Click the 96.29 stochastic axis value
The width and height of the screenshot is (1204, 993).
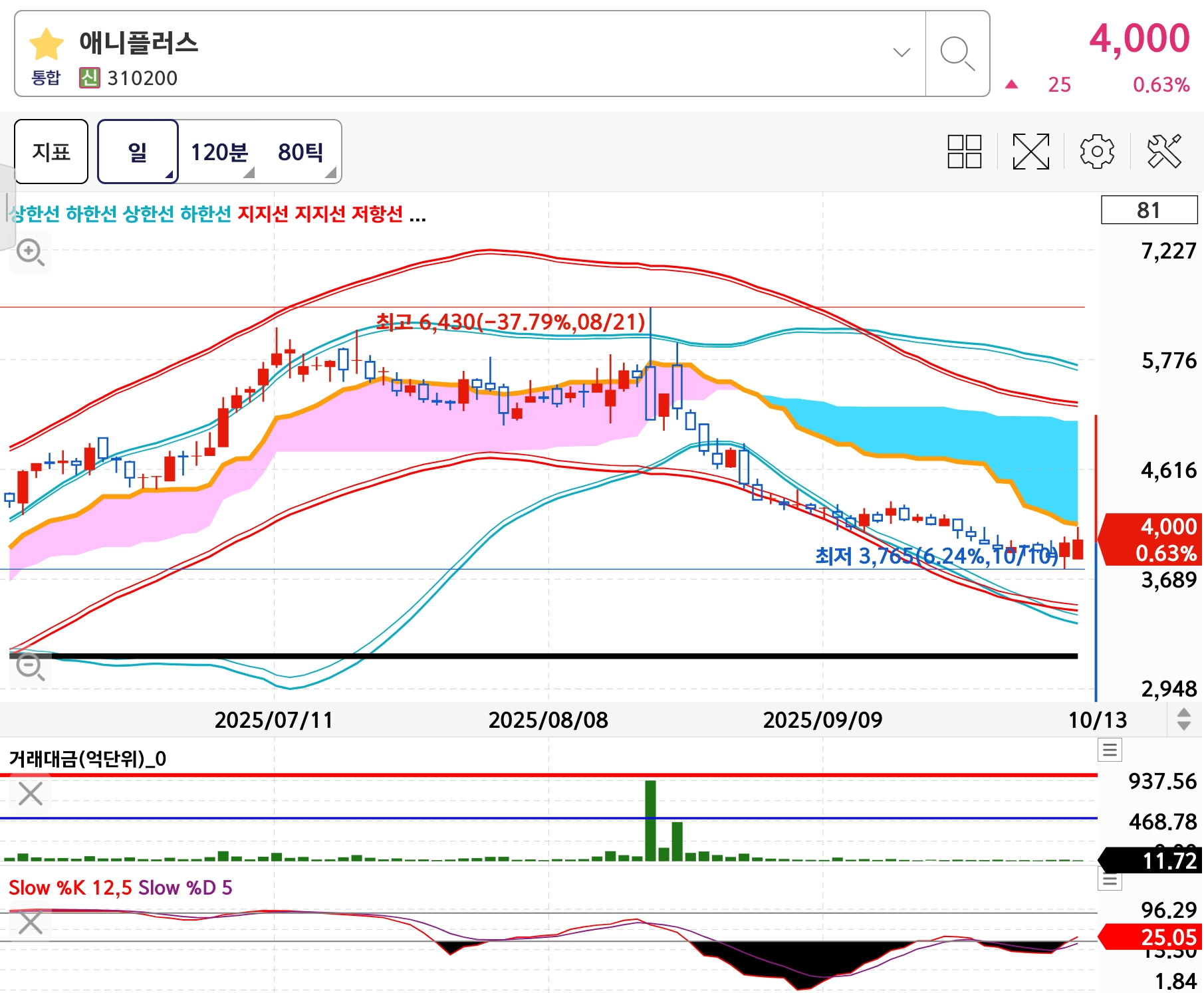click(x=1169, y=910)
